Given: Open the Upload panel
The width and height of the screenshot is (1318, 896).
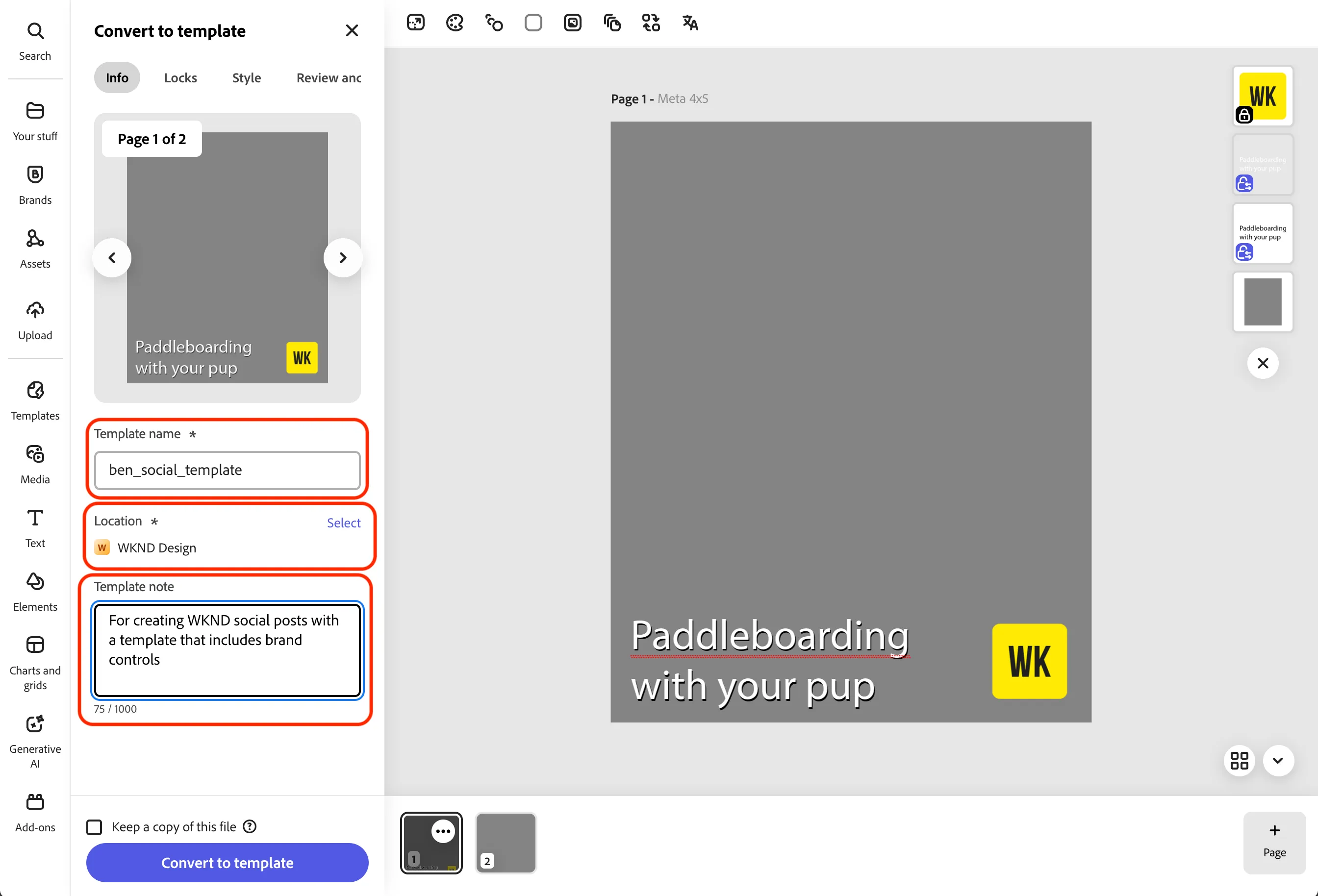Looking at the screenshot, I should click(x=35, y=320).
